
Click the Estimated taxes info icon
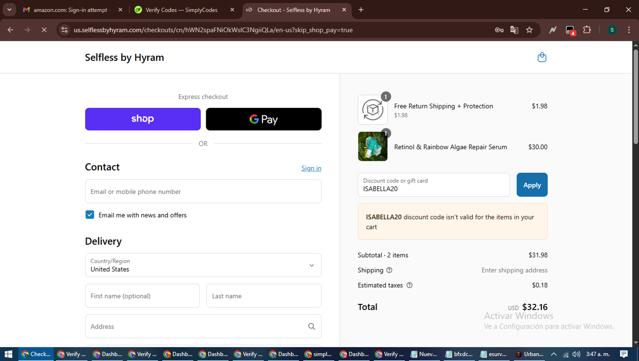click(410, 285)
